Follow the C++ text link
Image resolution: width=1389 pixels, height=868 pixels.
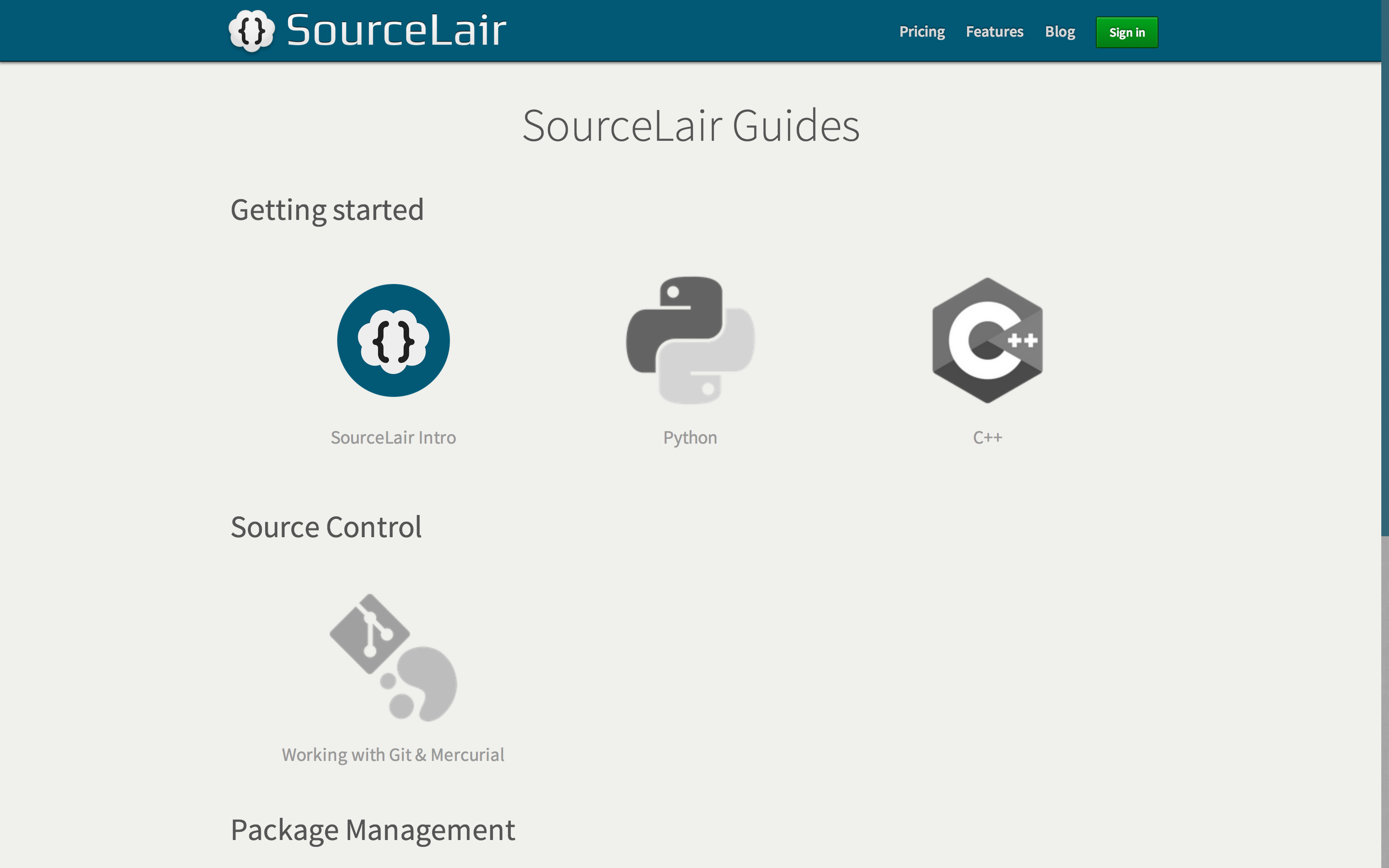coord(987,437)
